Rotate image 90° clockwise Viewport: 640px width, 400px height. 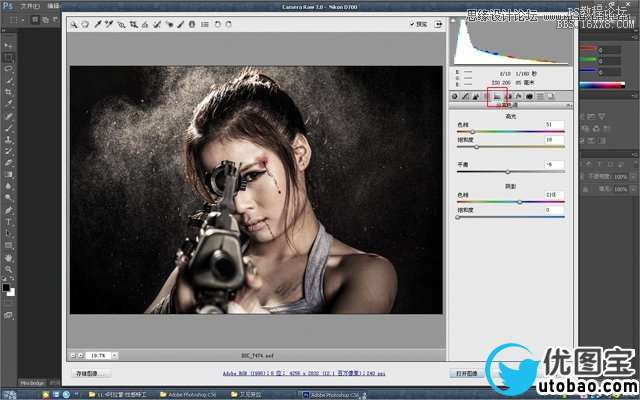[x=229, y=24]
